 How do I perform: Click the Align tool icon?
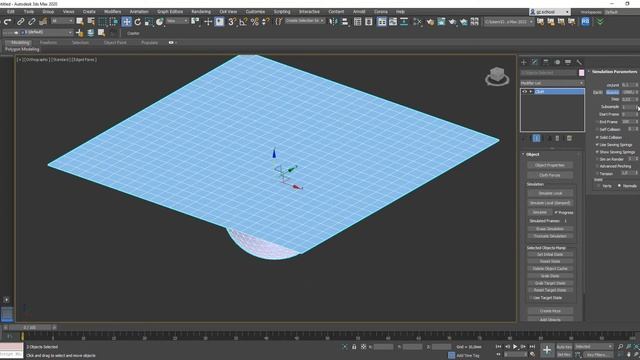(x=345, y=22)
